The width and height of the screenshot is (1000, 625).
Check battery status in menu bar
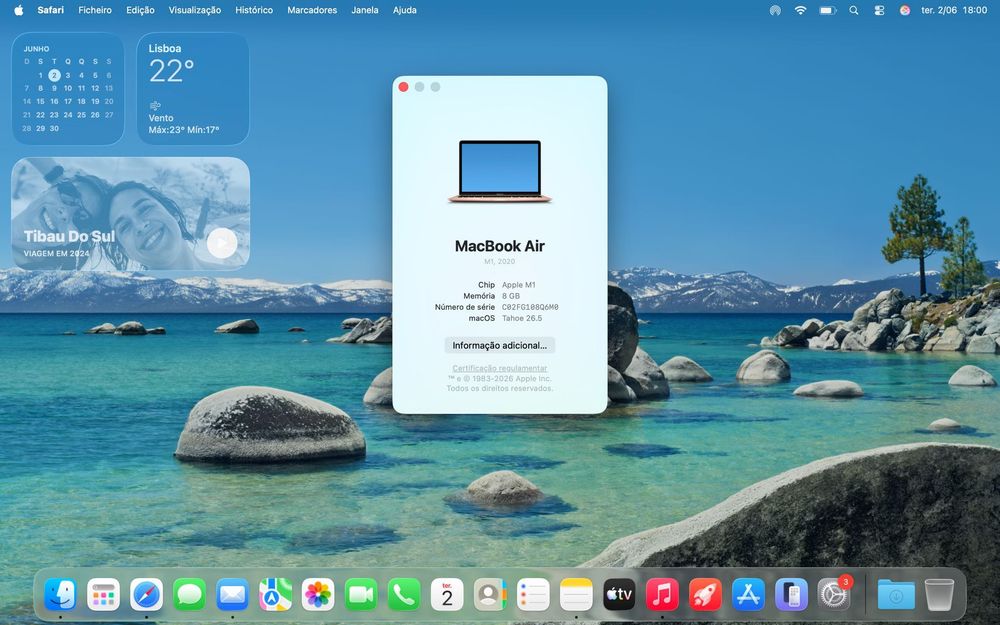pos(827,10)
